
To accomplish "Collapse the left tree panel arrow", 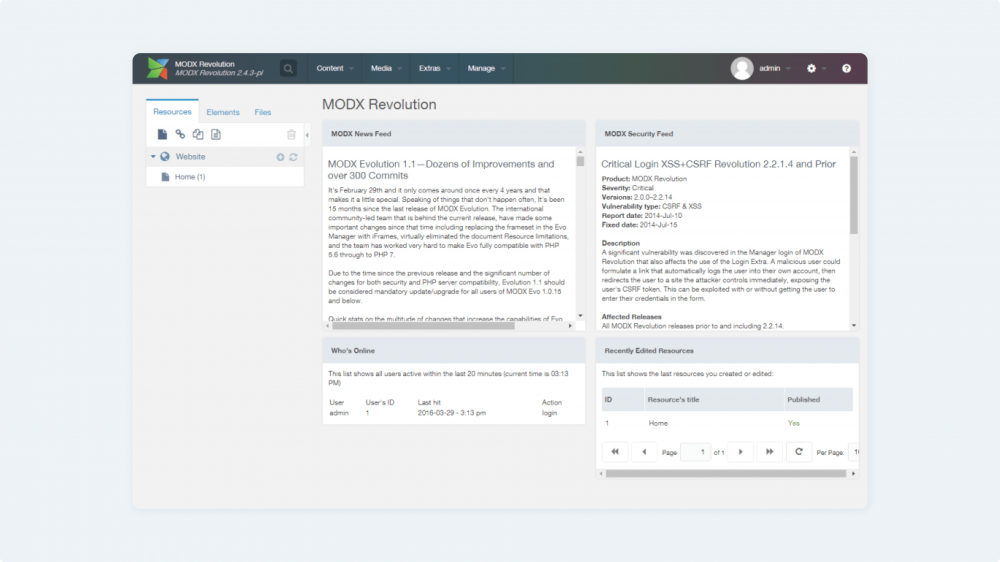I will pos(307,135).
